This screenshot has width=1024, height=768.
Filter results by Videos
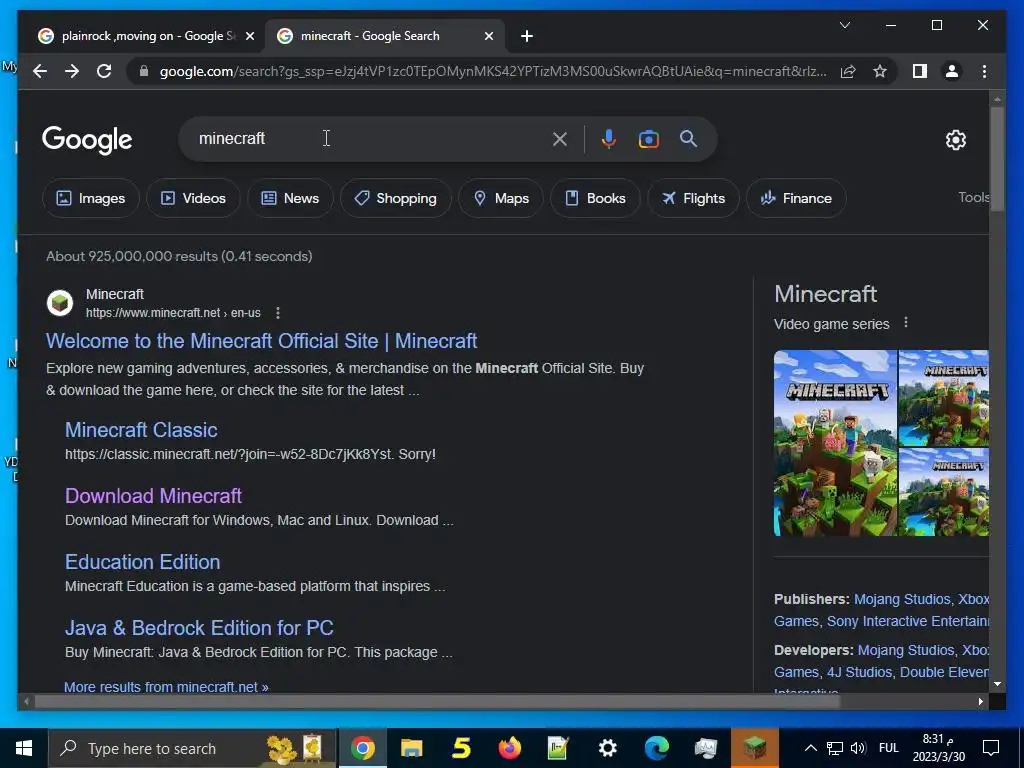tap(193, 198)
